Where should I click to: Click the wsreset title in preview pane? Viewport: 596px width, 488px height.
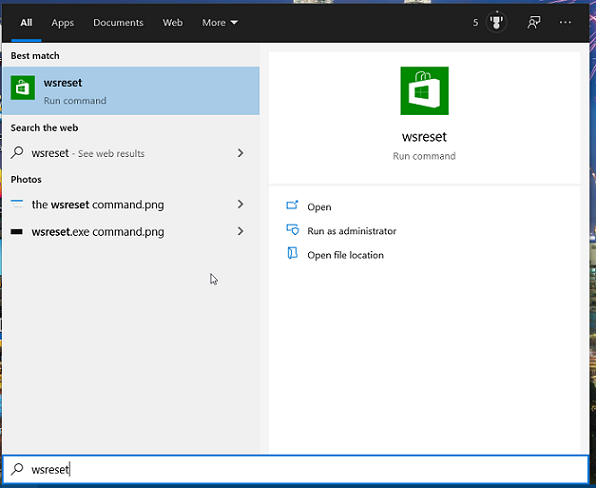coord(424,137)
